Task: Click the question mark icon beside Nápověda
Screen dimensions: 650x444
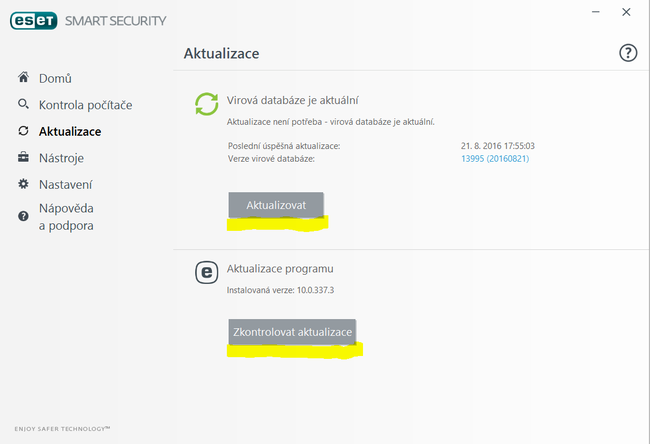Action: pos(23,216)
